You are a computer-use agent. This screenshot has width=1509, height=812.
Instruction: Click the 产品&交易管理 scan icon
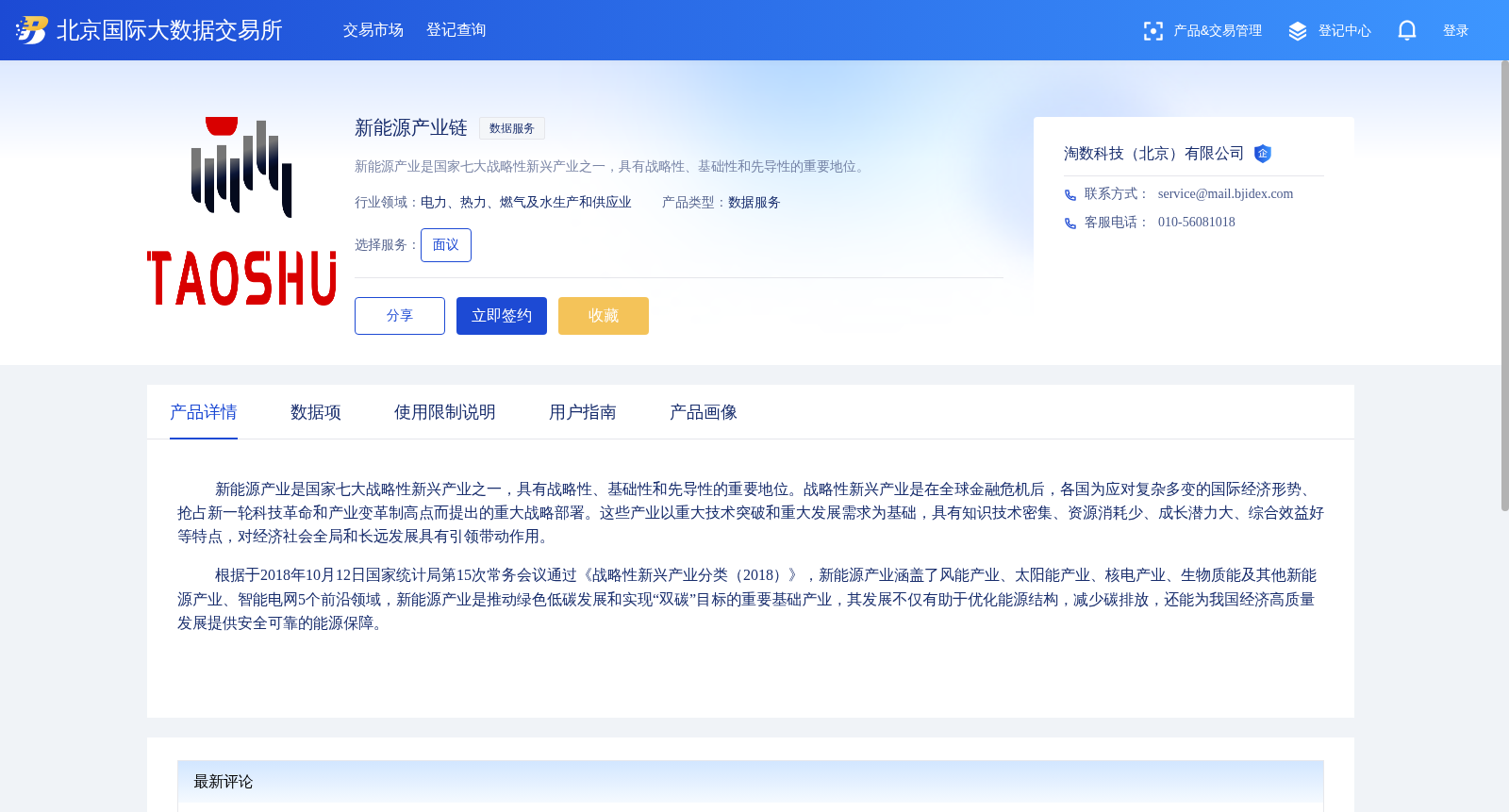click(1152, 31)
